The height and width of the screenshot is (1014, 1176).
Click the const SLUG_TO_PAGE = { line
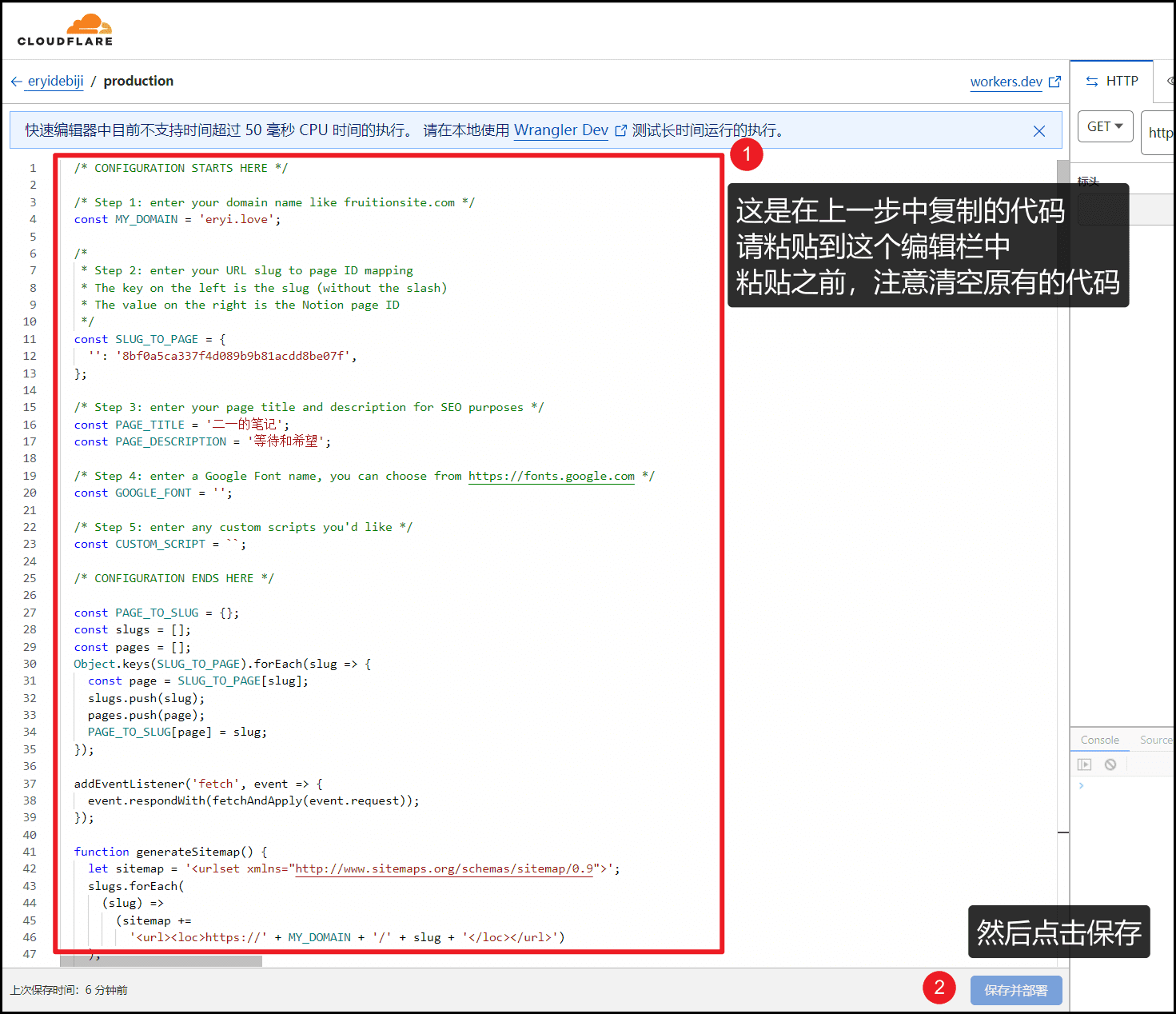coord(149,339)
